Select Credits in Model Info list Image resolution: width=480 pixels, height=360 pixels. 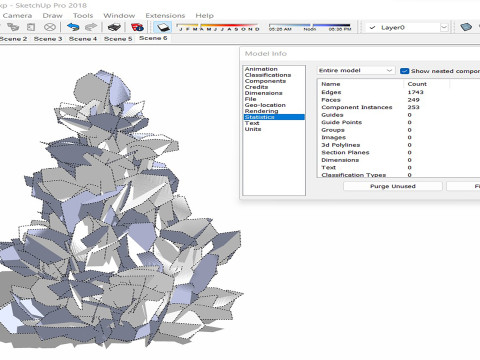(x=256, y=87)
